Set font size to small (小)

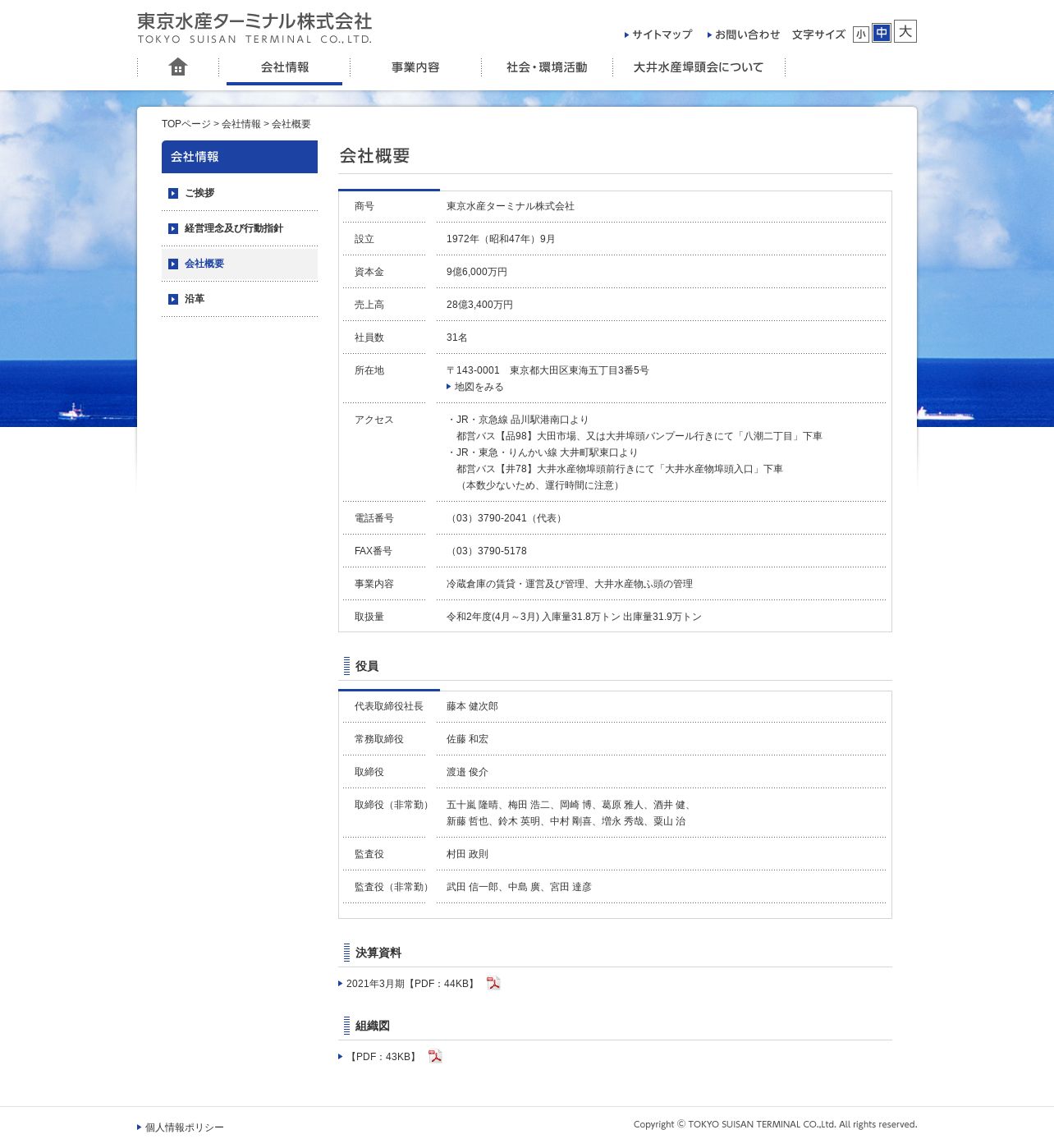[861, 34]
